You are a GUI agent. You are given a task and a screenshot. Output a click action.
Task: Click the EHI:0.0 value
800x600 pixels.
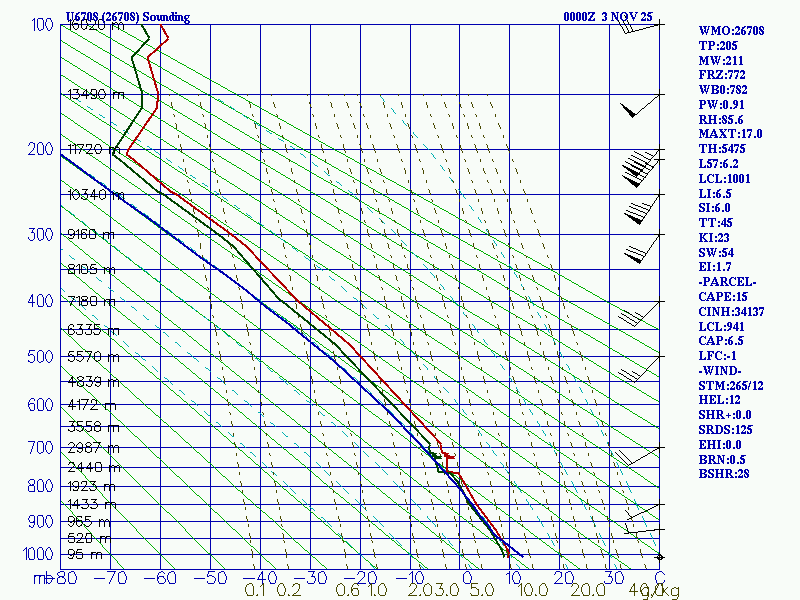719,444
